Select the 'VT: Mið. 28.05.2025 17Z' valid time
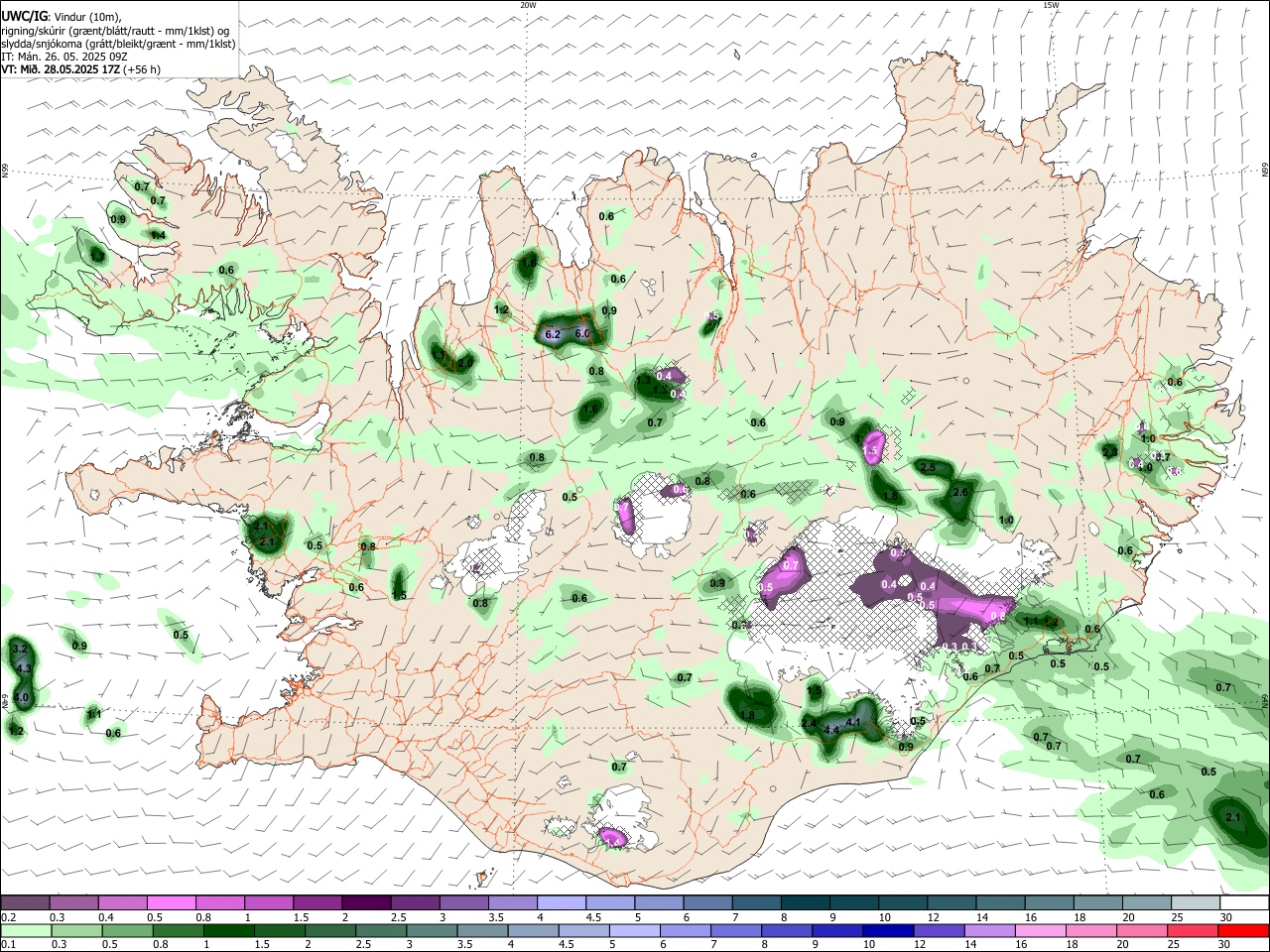 pyautogui.click(x=61, y=69)
